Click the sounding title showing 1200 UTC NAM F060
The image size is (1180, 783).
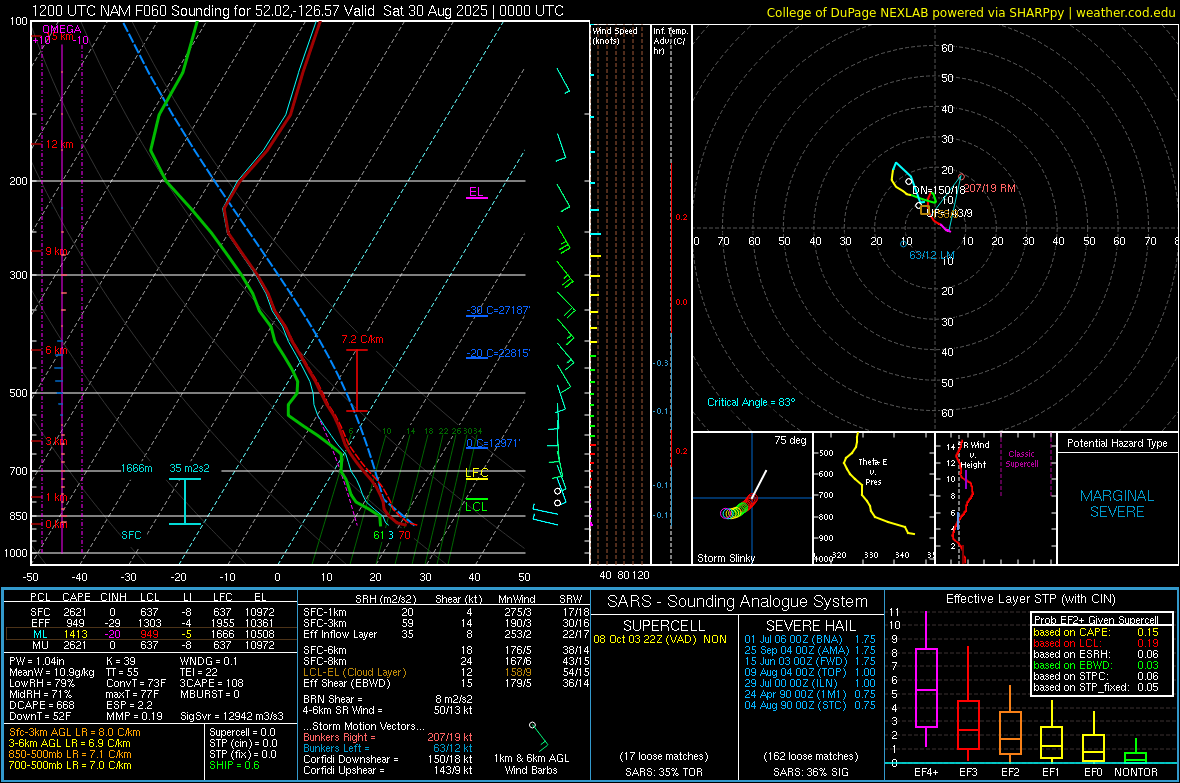tap(297, 11)
